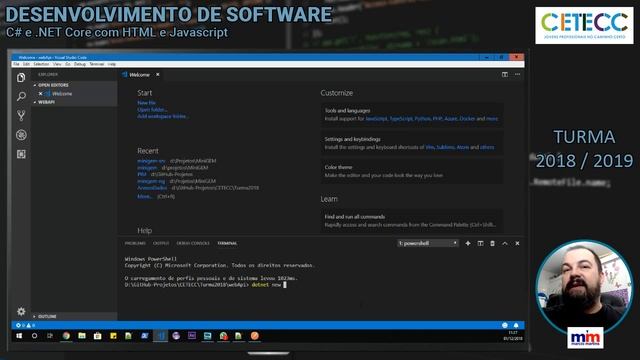Open the Debug menu
The image size is (640, 360).
tap(80, 64)
